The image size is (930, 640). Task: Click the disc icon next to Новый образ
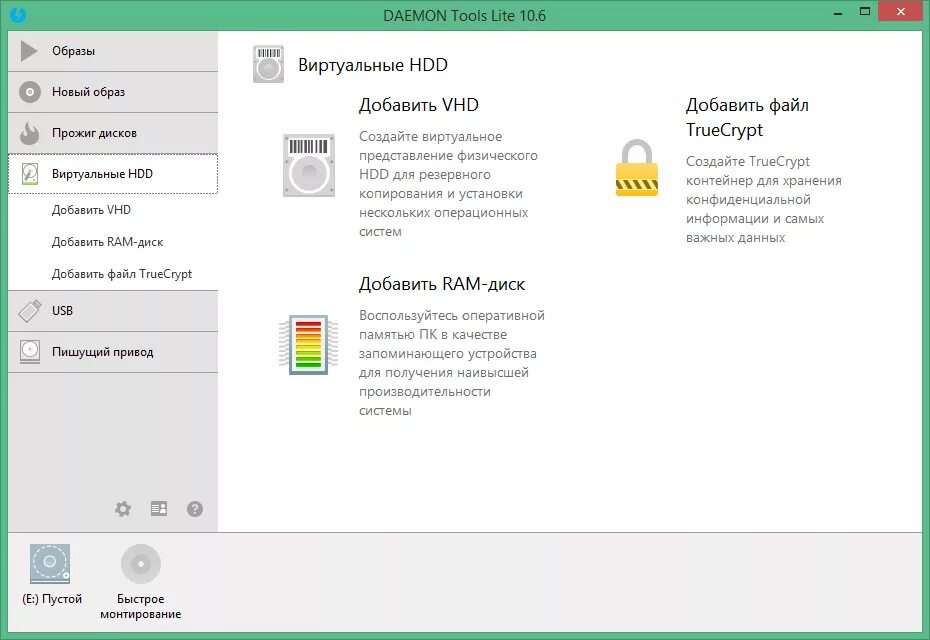coord(30,92)
